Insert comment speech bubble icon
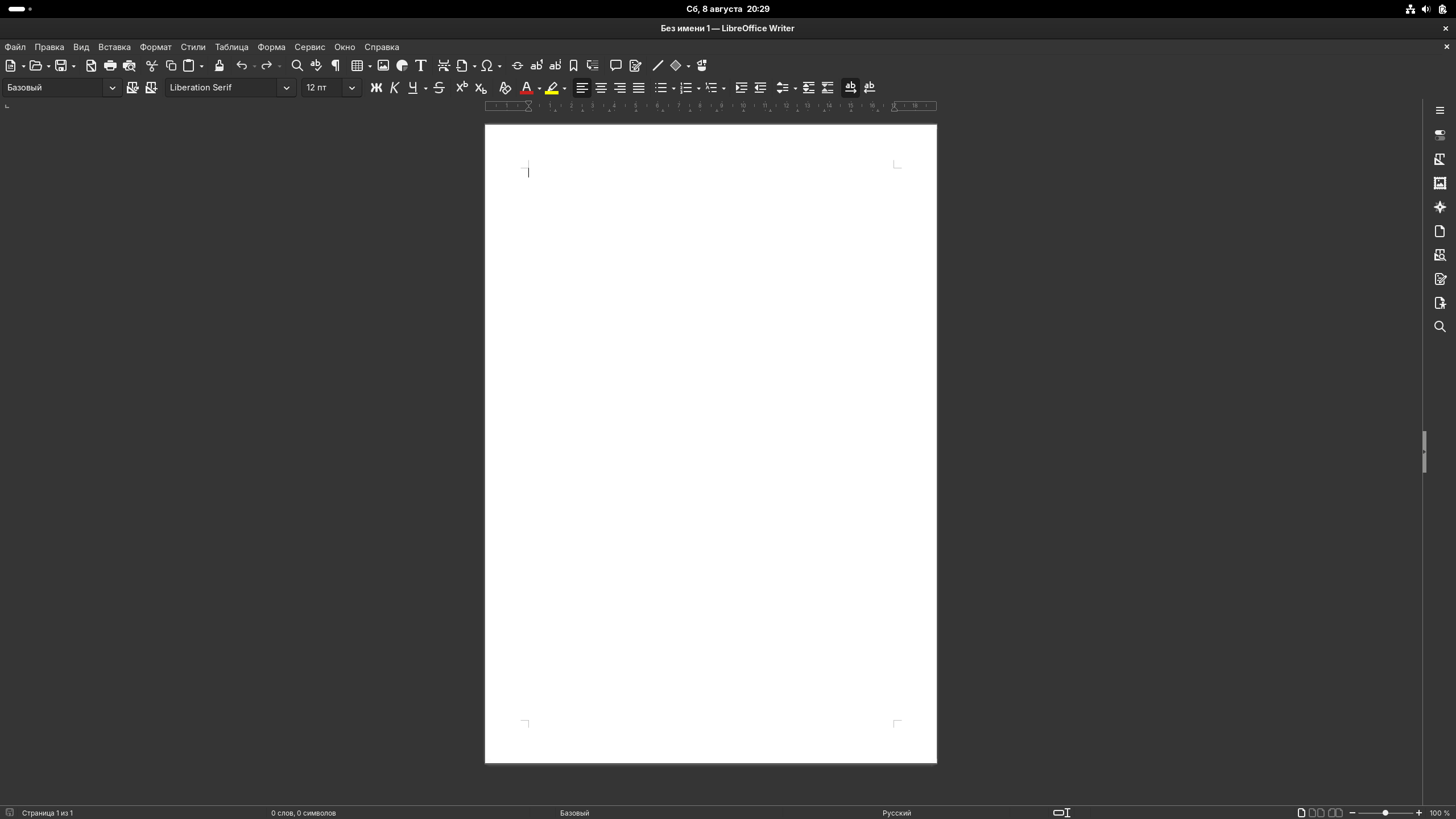The width and height of the screenshot is (1456, 819). [x=615, y=66]
